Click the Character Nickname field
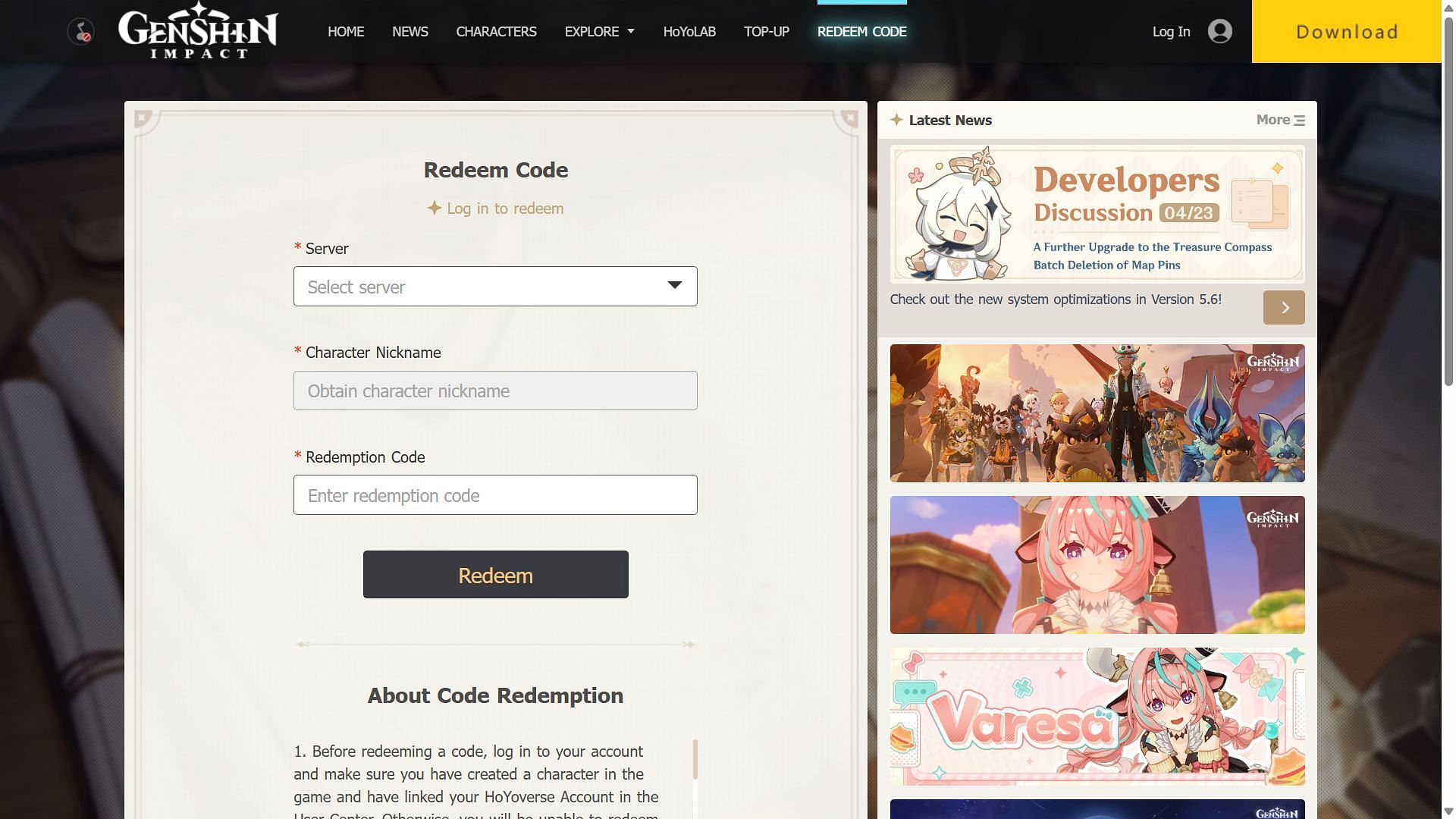1456x819 pixels. point(495,391)
